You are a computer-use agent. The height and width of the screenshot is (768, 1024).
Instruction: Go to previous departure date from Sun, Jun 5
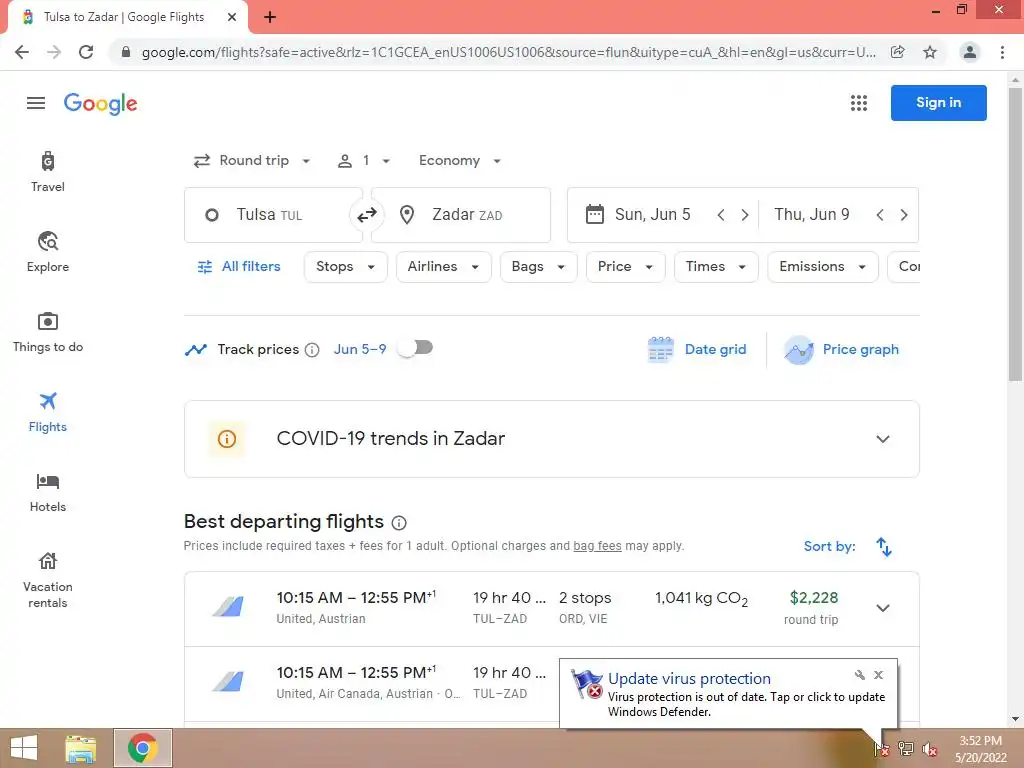tap(721, 215)
